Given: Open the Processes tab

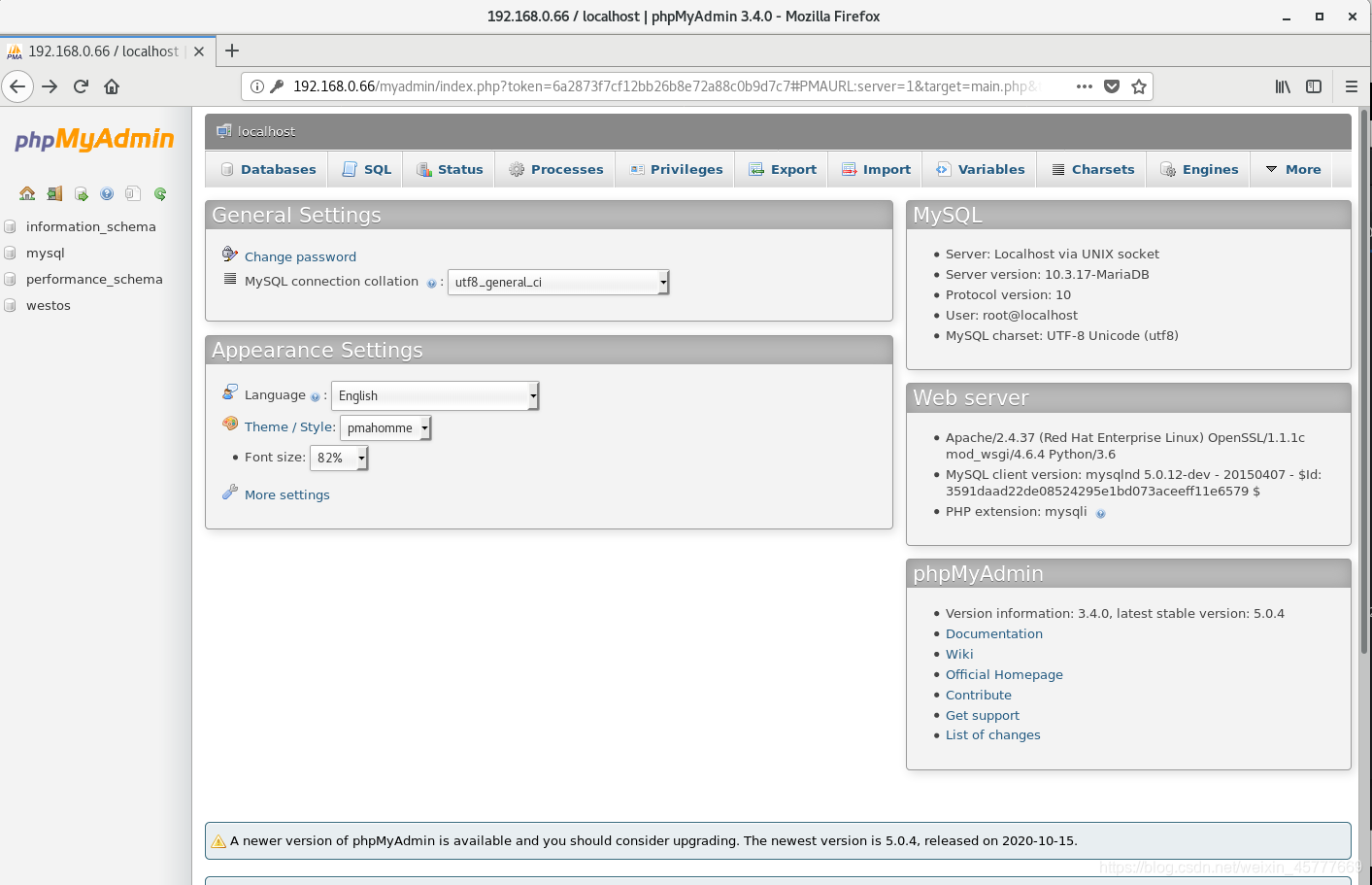Looking at the screenshot, I should (556, 169).
